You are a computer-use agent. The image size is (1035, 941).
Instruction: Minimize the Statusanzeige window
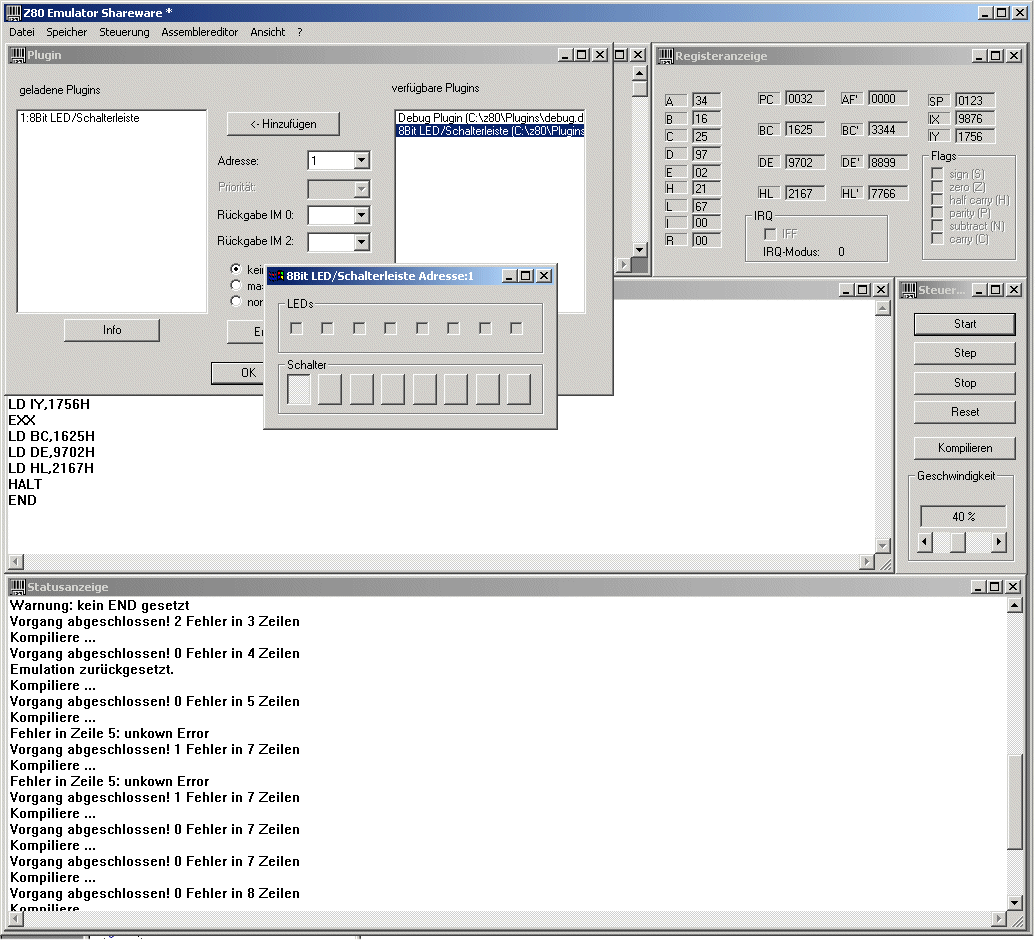(x=979, y=587)
